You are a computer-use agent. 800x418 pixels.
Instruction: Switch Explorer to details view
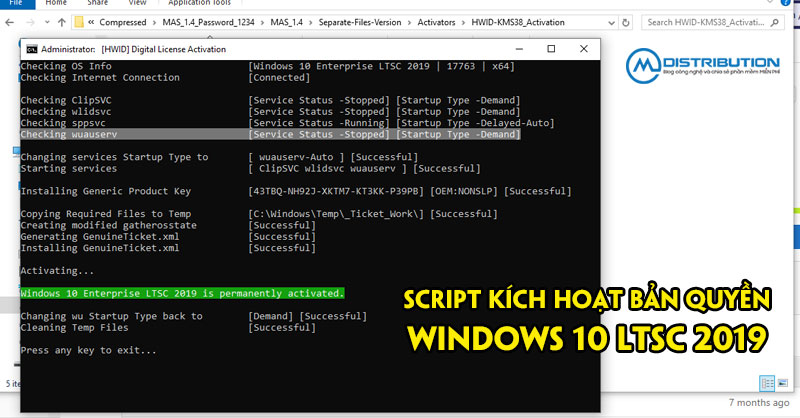767,383
